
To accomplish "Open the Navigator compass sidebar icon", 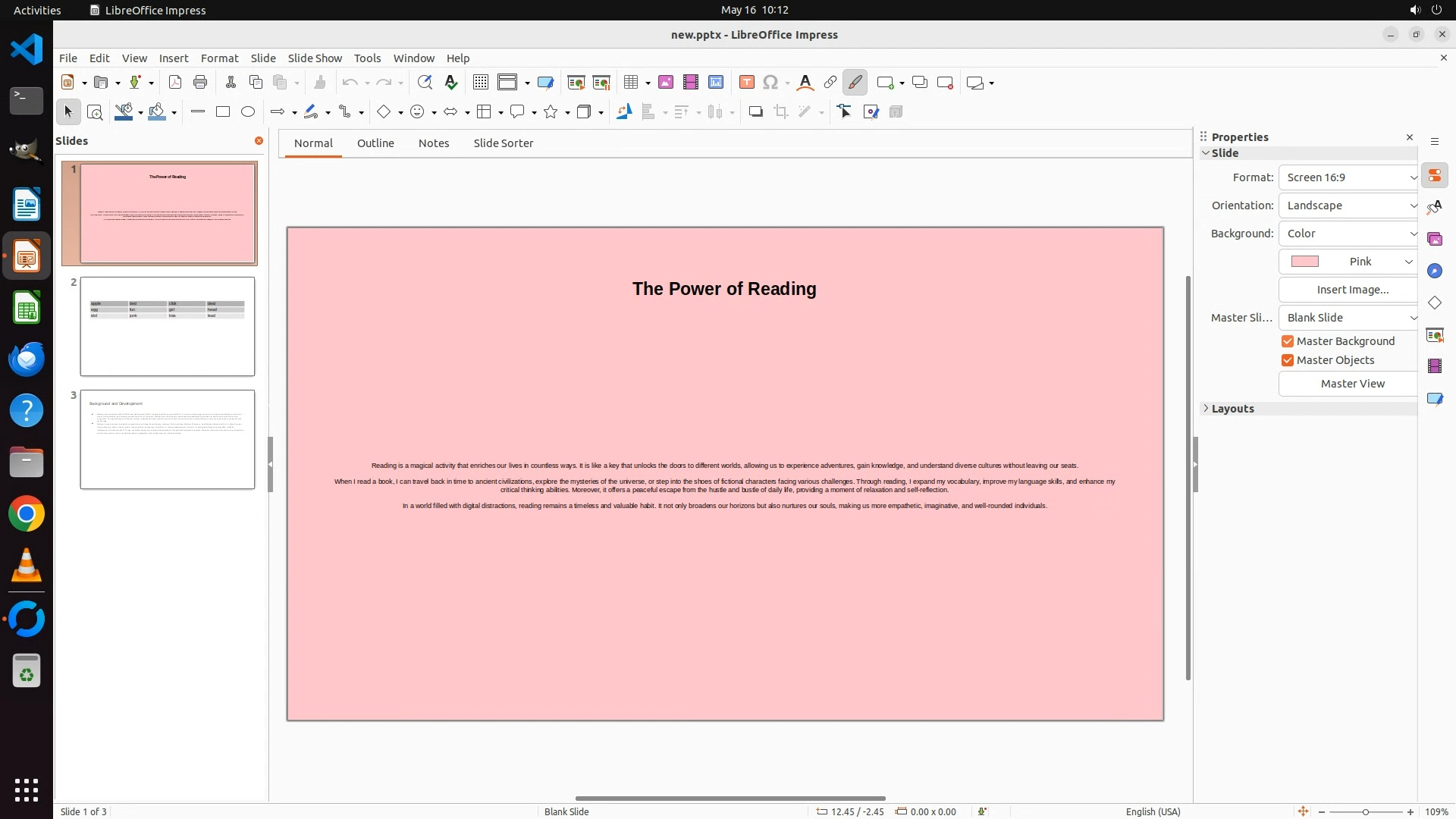I will [1434, 271].
